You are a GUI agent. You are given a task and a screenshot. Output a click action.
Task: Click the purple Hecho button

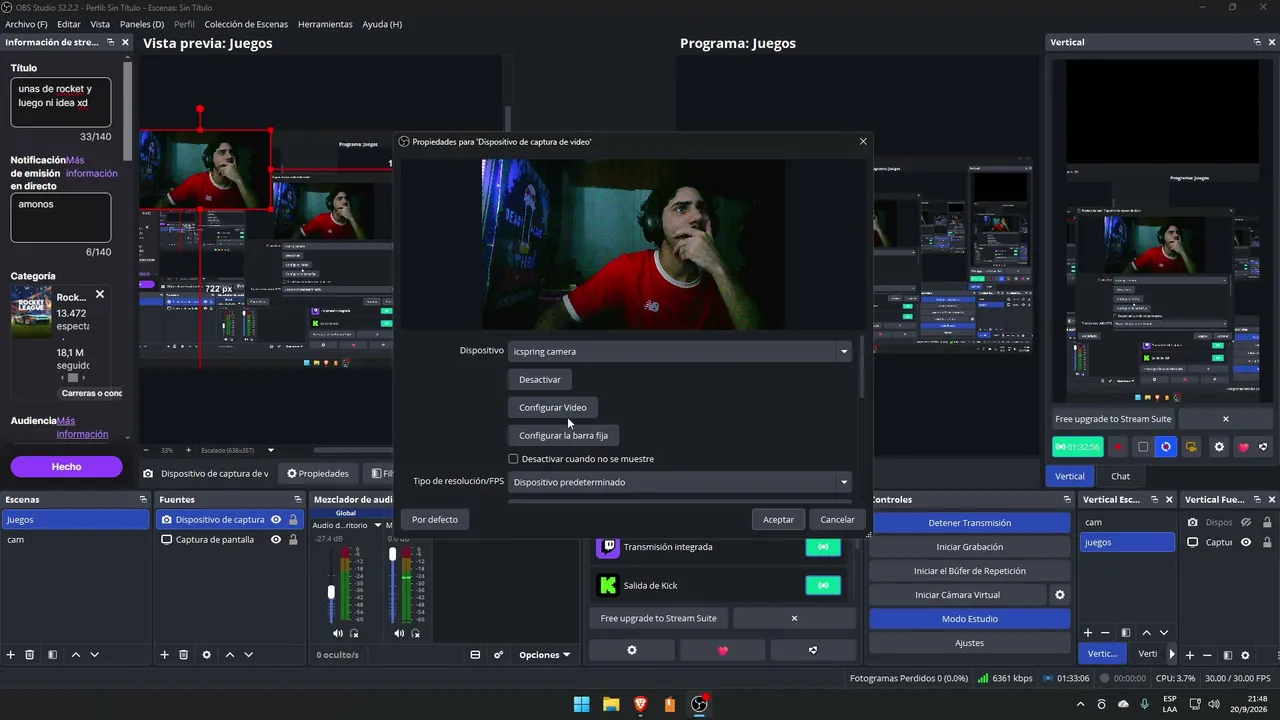[x=66, y=467]
